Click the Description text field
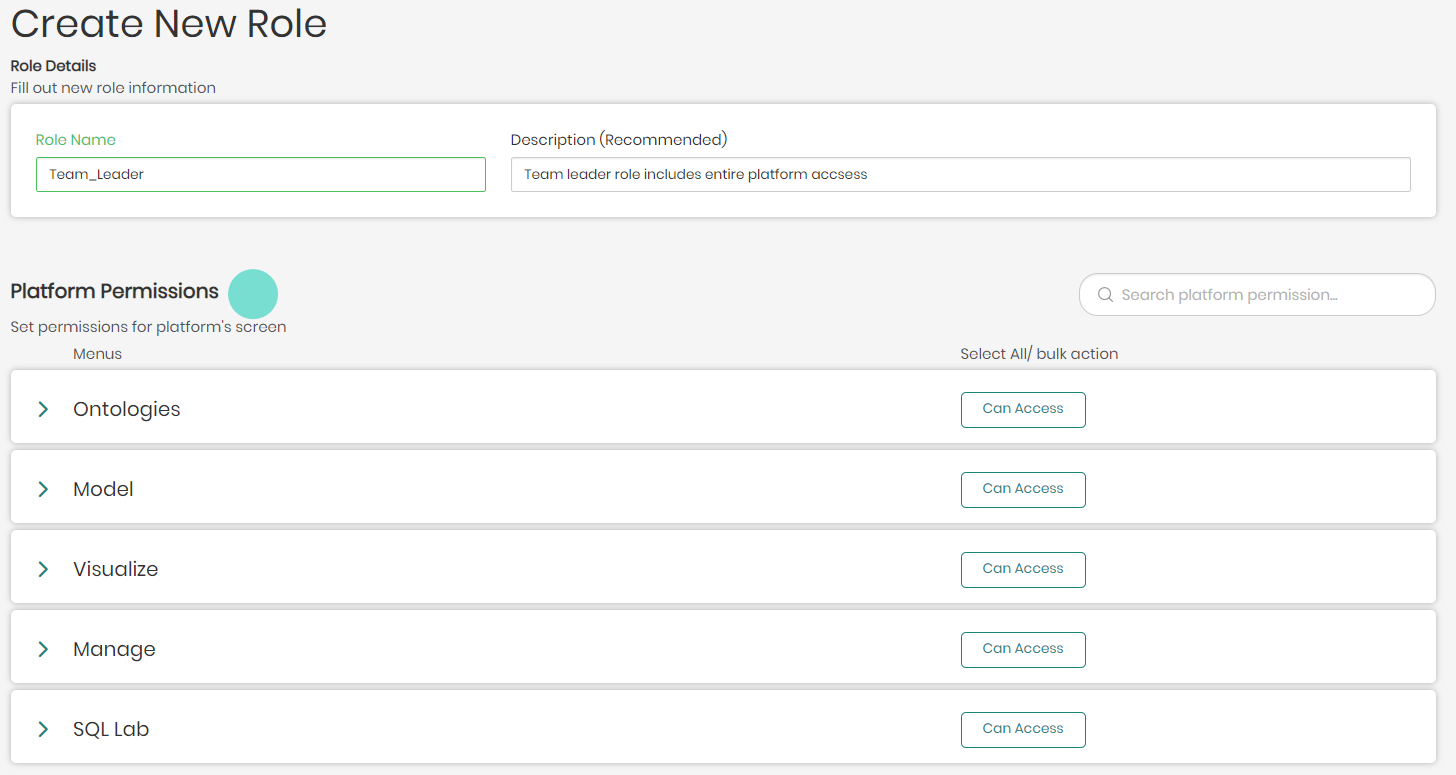The width and height of the screenshot is (1456, 775). pos(960,174)
